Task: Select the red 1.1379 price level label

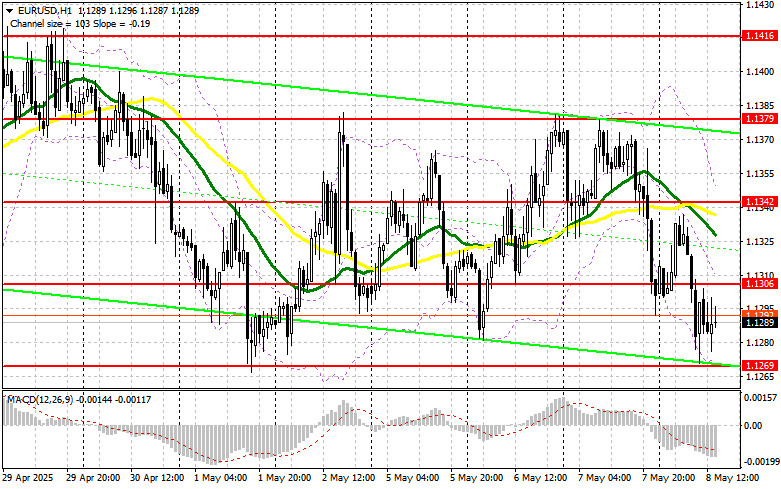Action: coord(759,119)
